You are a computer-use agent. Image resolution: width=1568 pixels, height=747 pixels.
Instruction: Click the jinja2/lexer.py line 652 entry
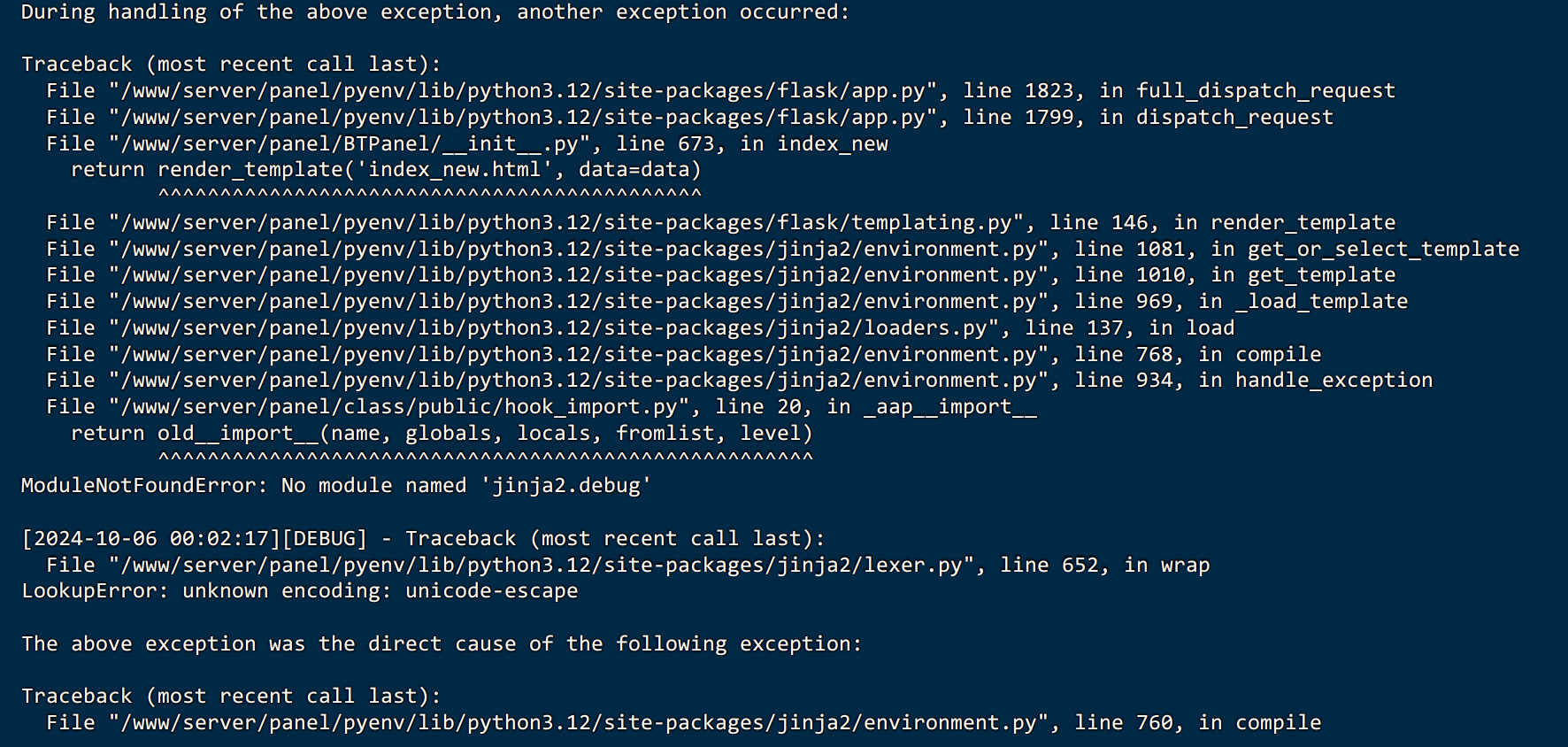pyautogui.click(x=628, y=566)
